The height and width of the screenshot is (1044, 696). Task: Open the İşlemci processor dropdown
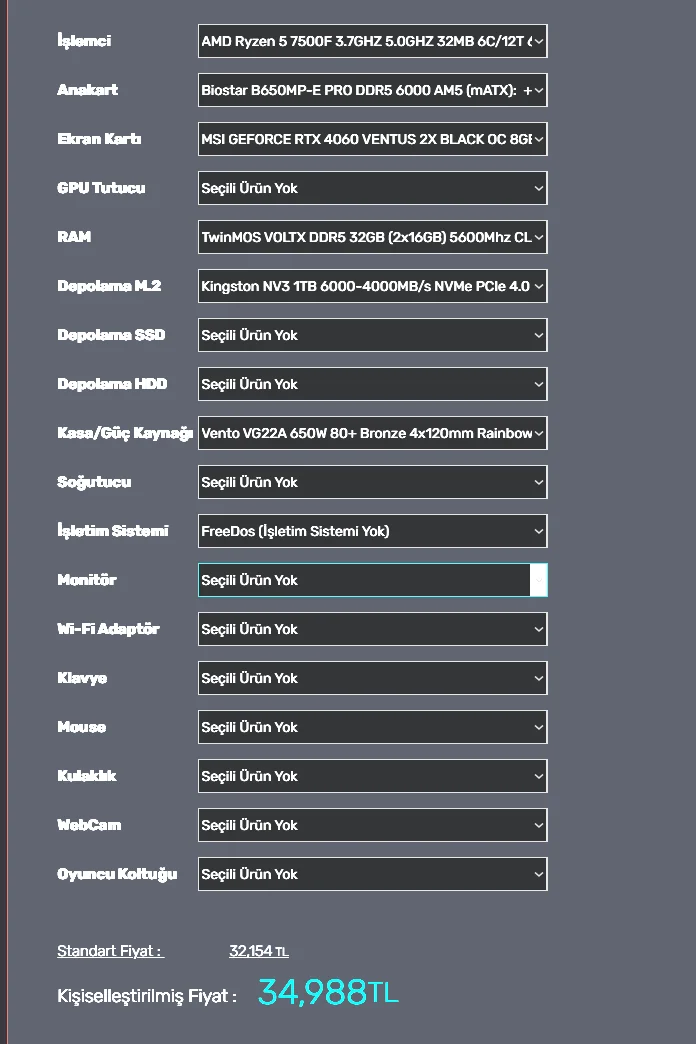click(372, 41)
